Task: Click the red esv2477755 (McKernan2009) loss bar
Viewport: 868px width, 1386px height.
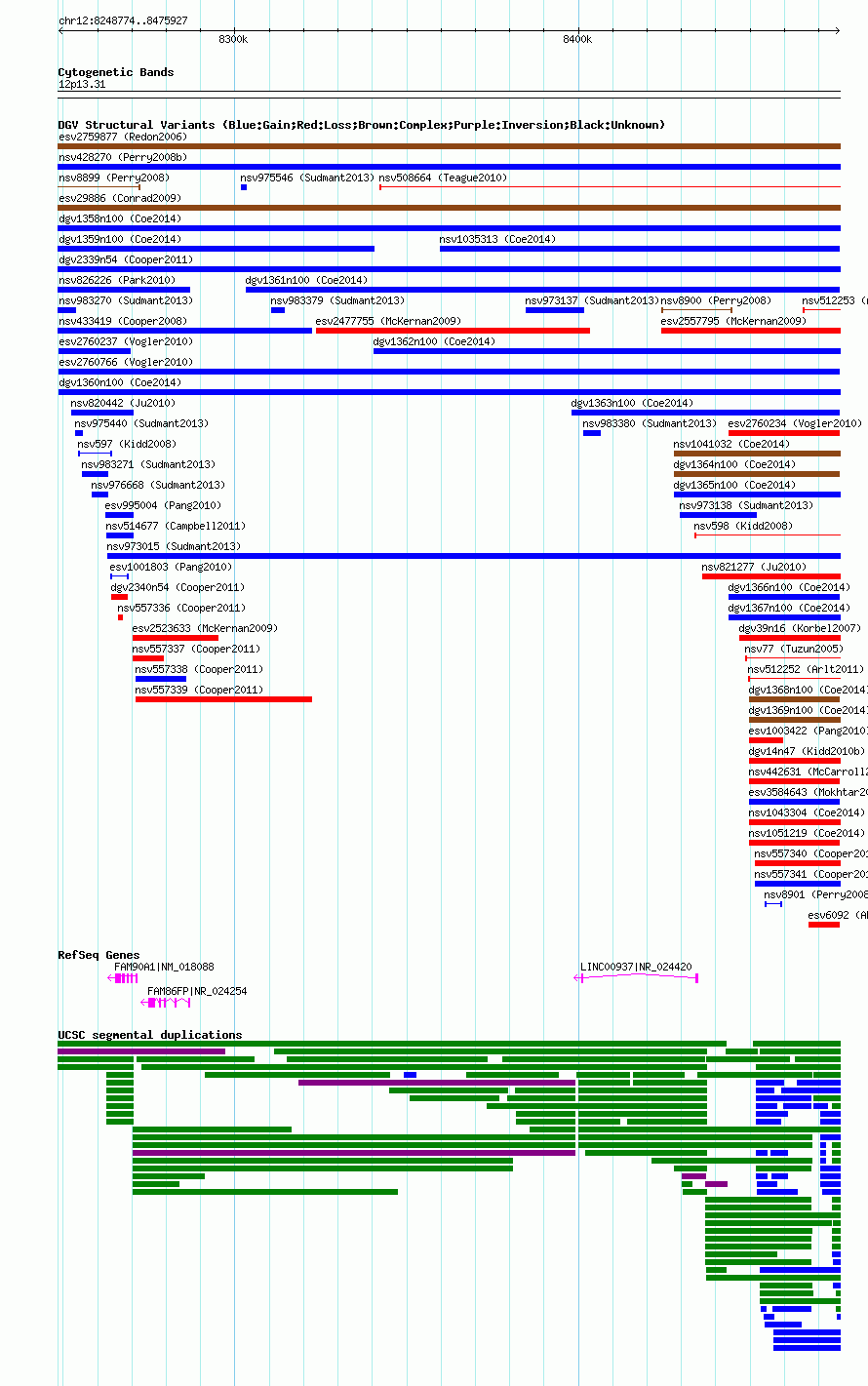Action: click(453, 331)
